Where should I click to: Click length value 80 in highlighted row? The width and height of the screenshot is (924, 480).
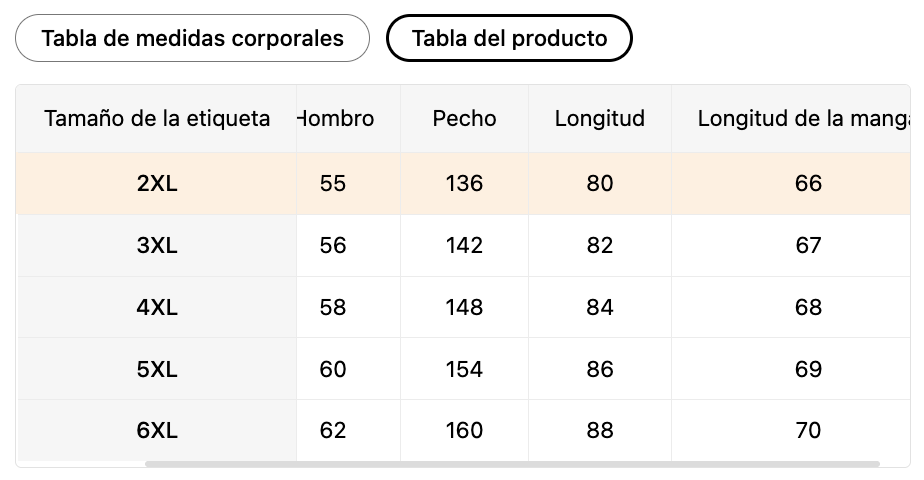pos(600,184)
